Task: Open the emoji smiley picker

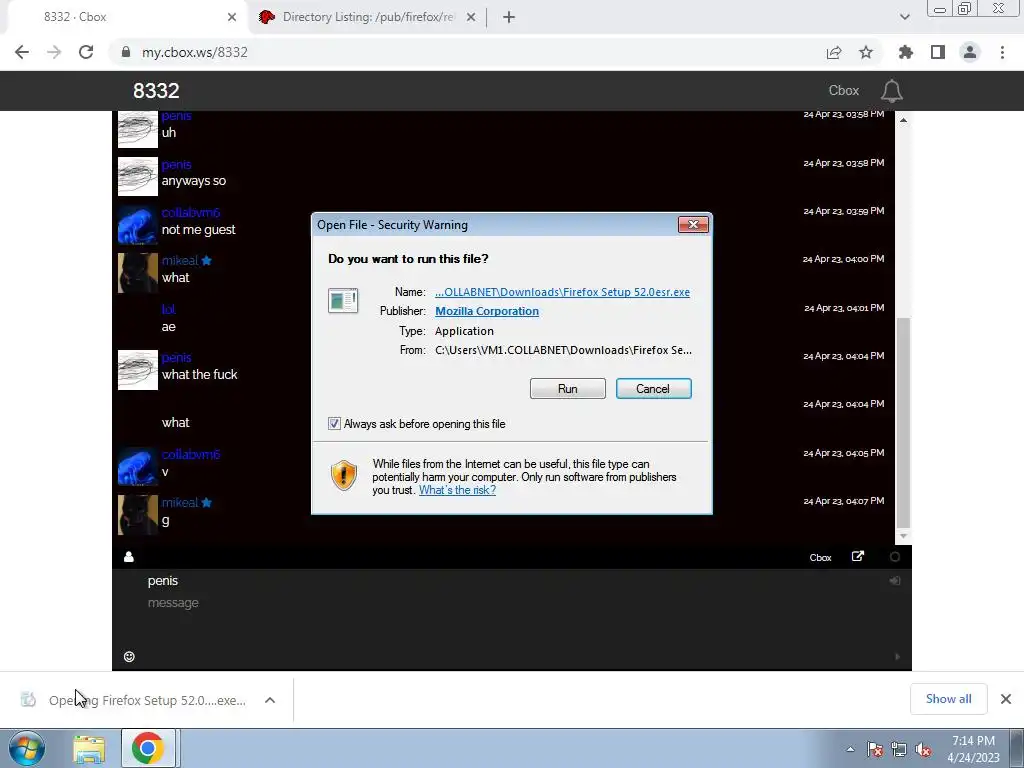Action: 129,657
